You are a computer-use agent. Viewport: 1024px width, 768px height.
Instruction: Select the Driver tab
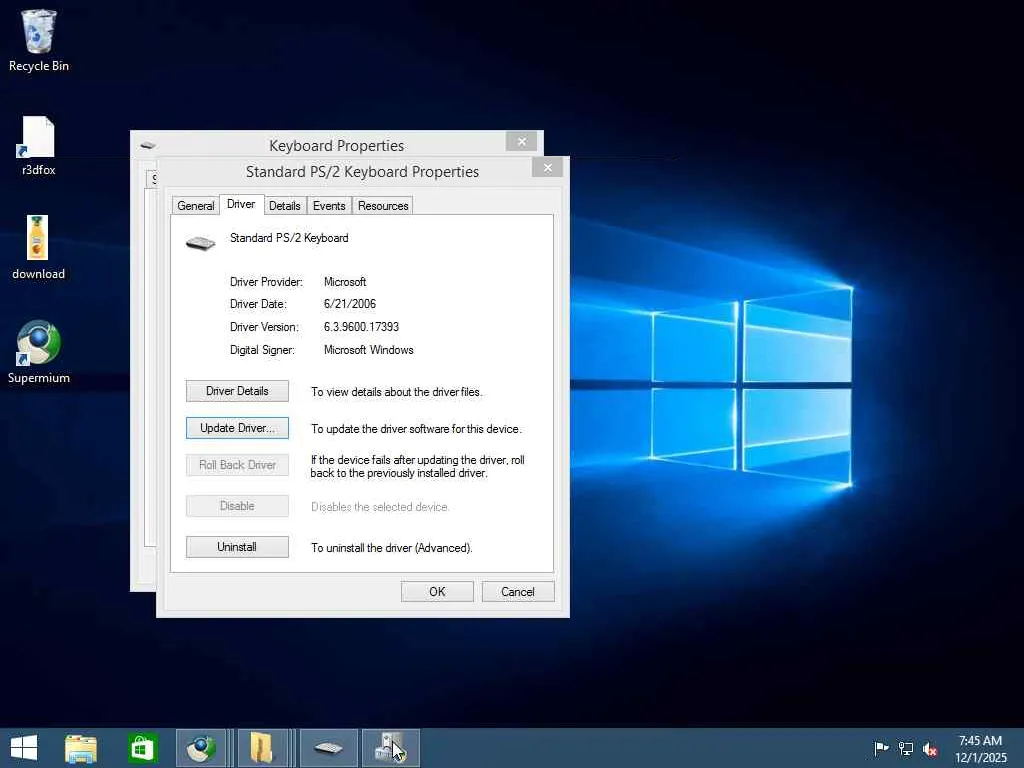tap(241, 204)
